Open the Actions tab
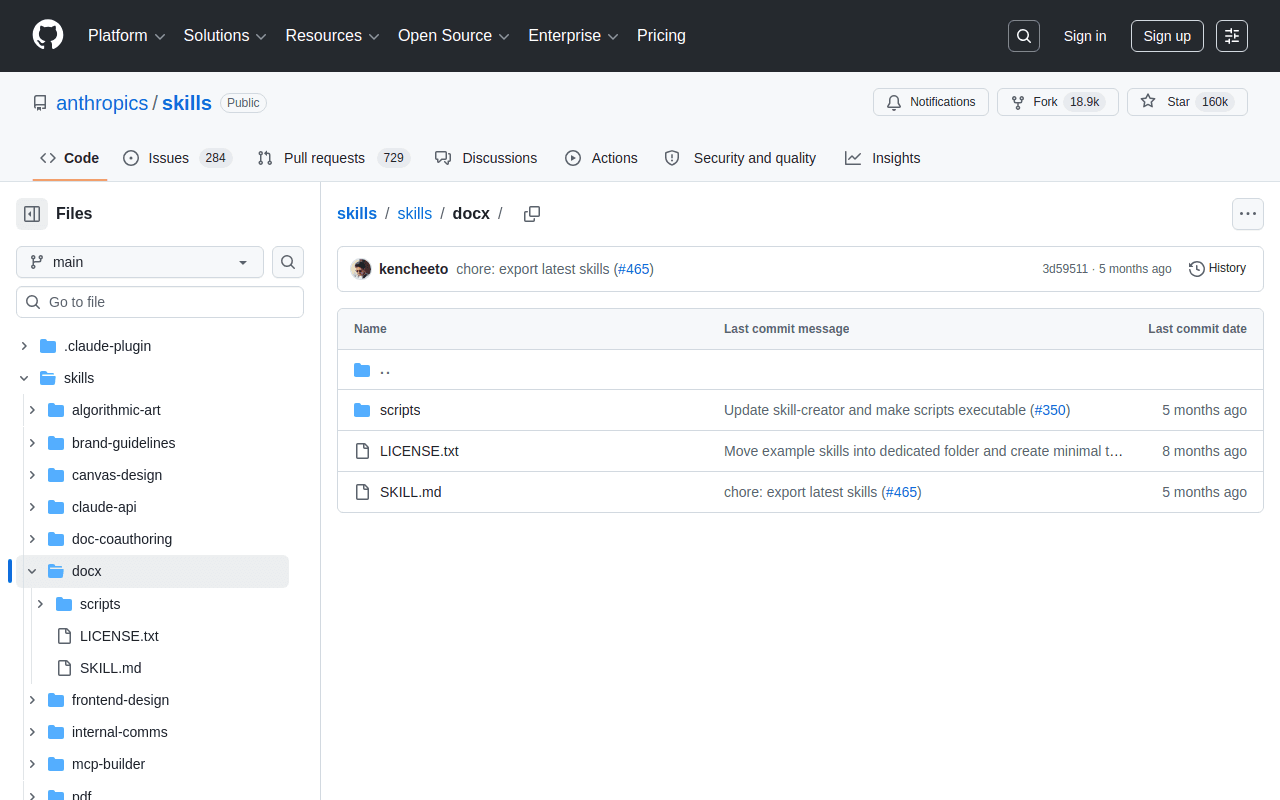The image size is (1280, 800). coord(601,158)
